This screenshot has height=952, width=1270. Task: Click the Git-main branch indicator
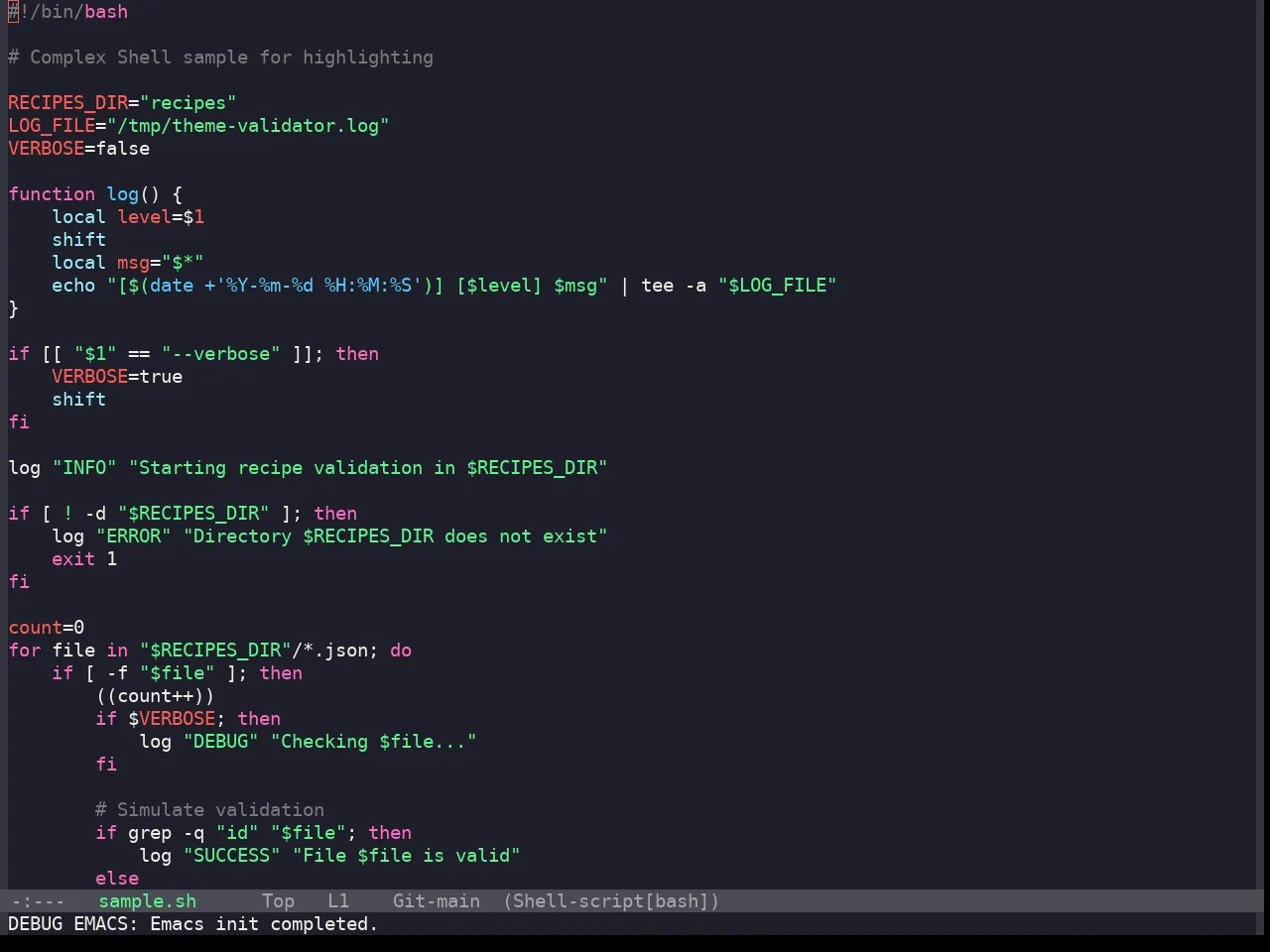pyautogui.click(x=437, y=901)
